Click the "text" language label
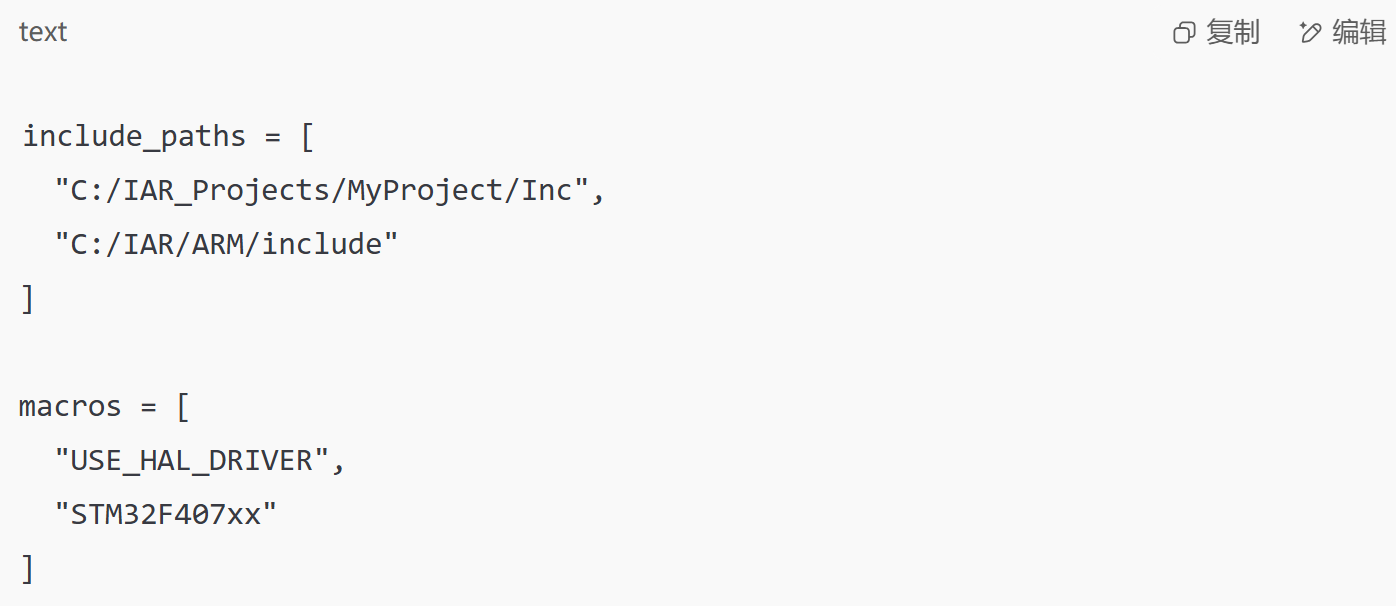 pos(43,32)
